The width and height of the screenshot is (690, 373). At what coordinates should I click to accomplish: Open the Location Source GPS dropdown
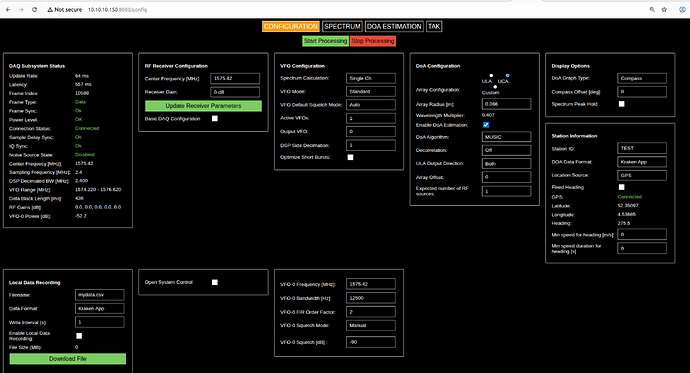[642, 175]
